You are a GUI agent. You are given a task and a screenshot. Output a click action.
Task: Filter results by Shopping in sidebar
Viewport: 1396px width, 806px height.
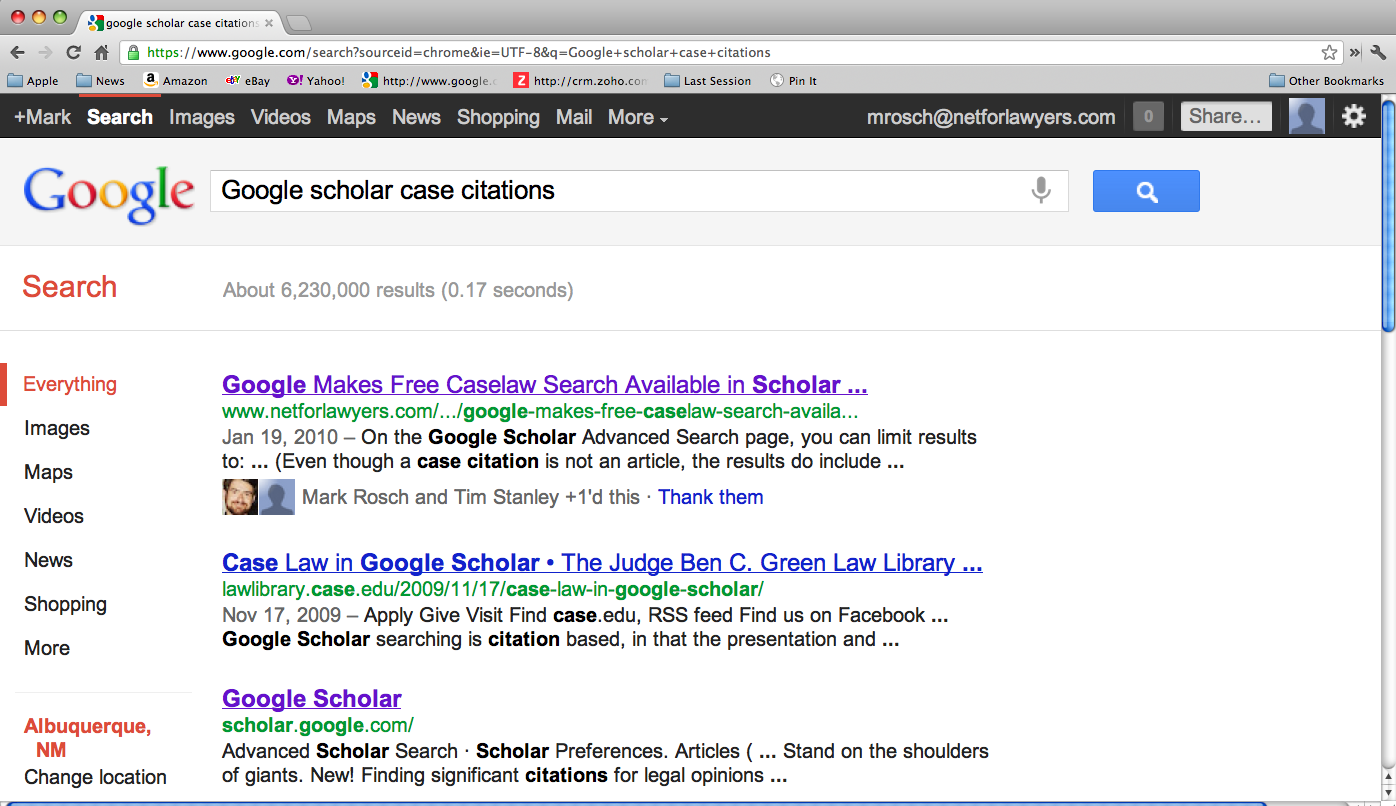point(65,604)
